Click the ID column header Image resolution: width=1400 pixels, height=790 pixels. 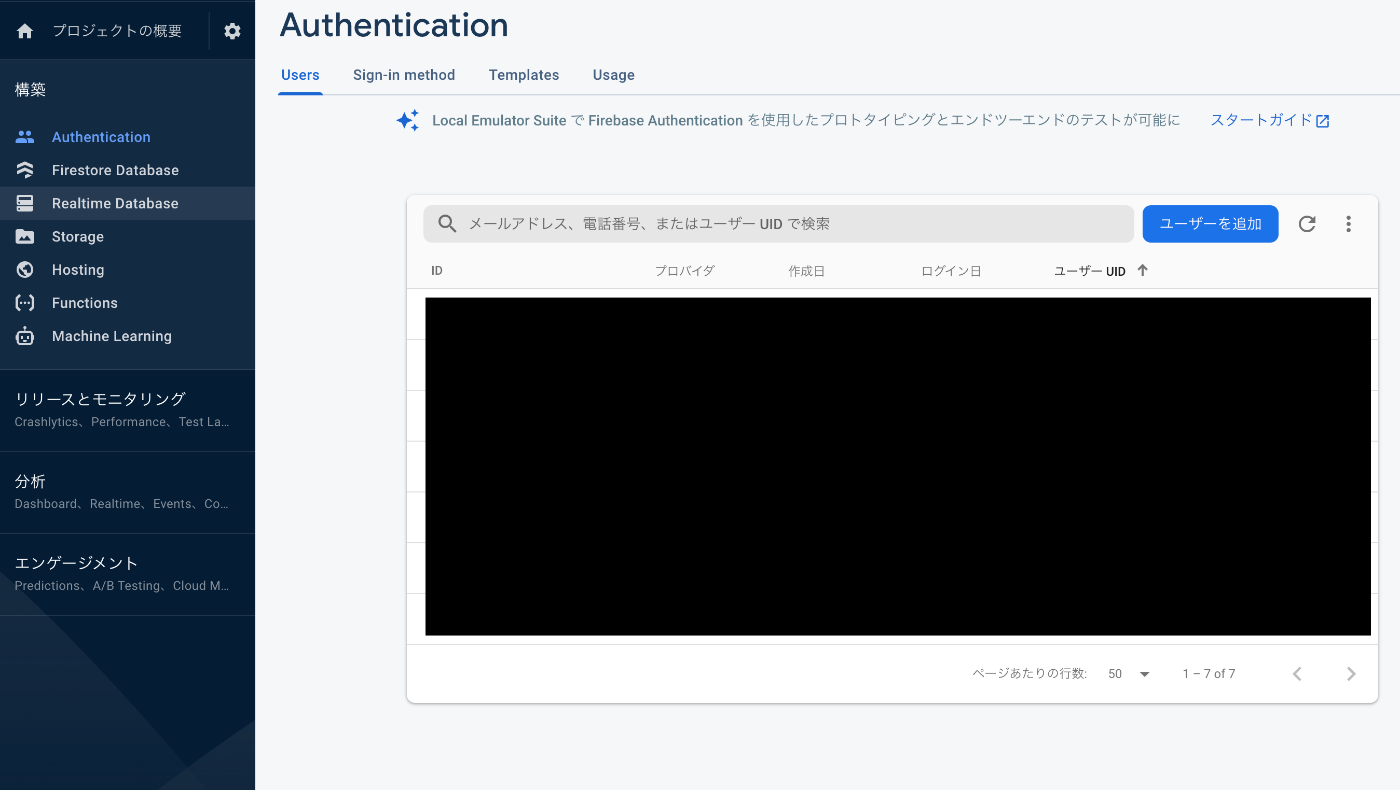coord(437,271)
